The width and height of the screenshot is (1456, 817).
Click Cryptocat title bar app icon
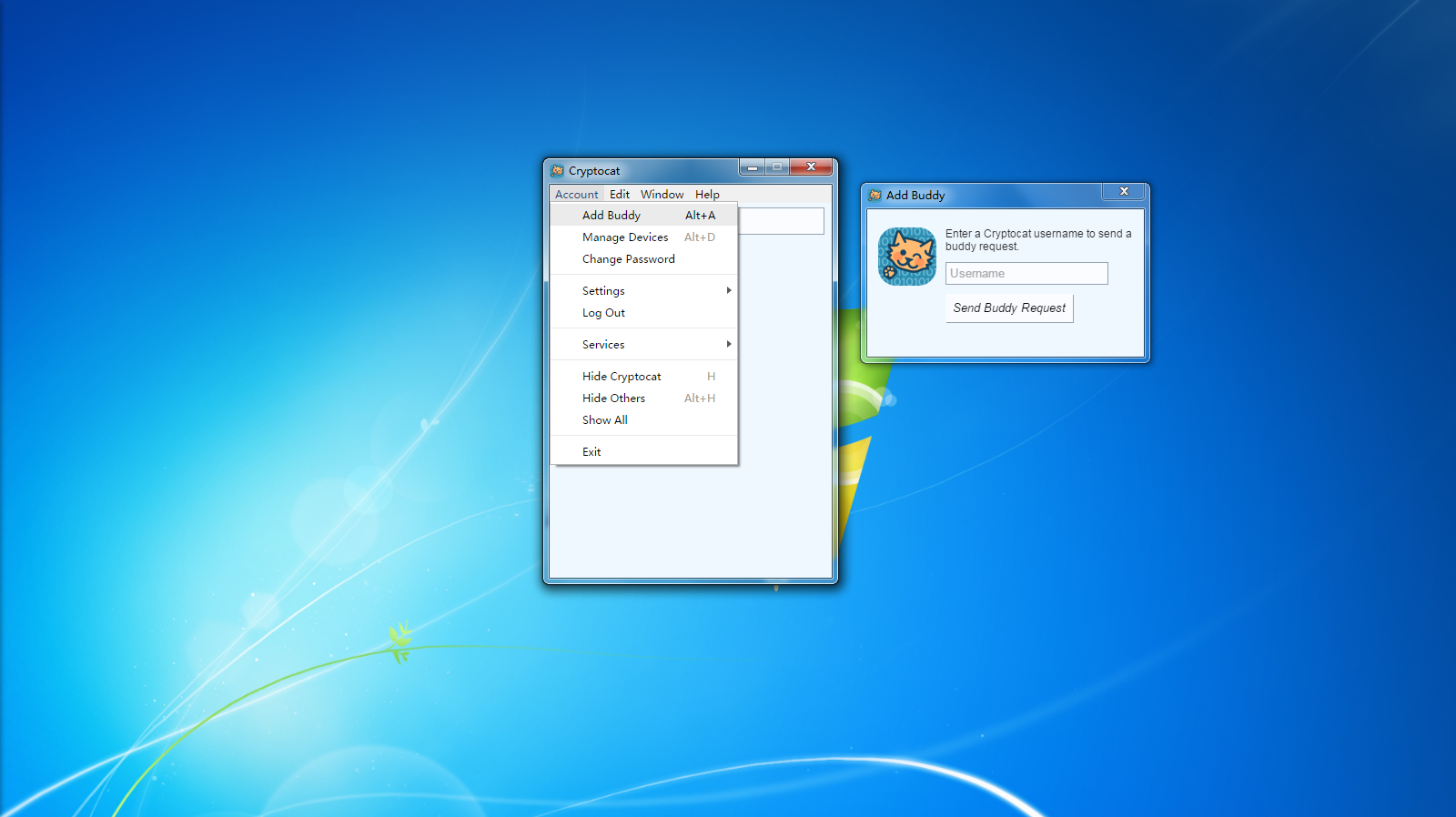tap(558, 170)
